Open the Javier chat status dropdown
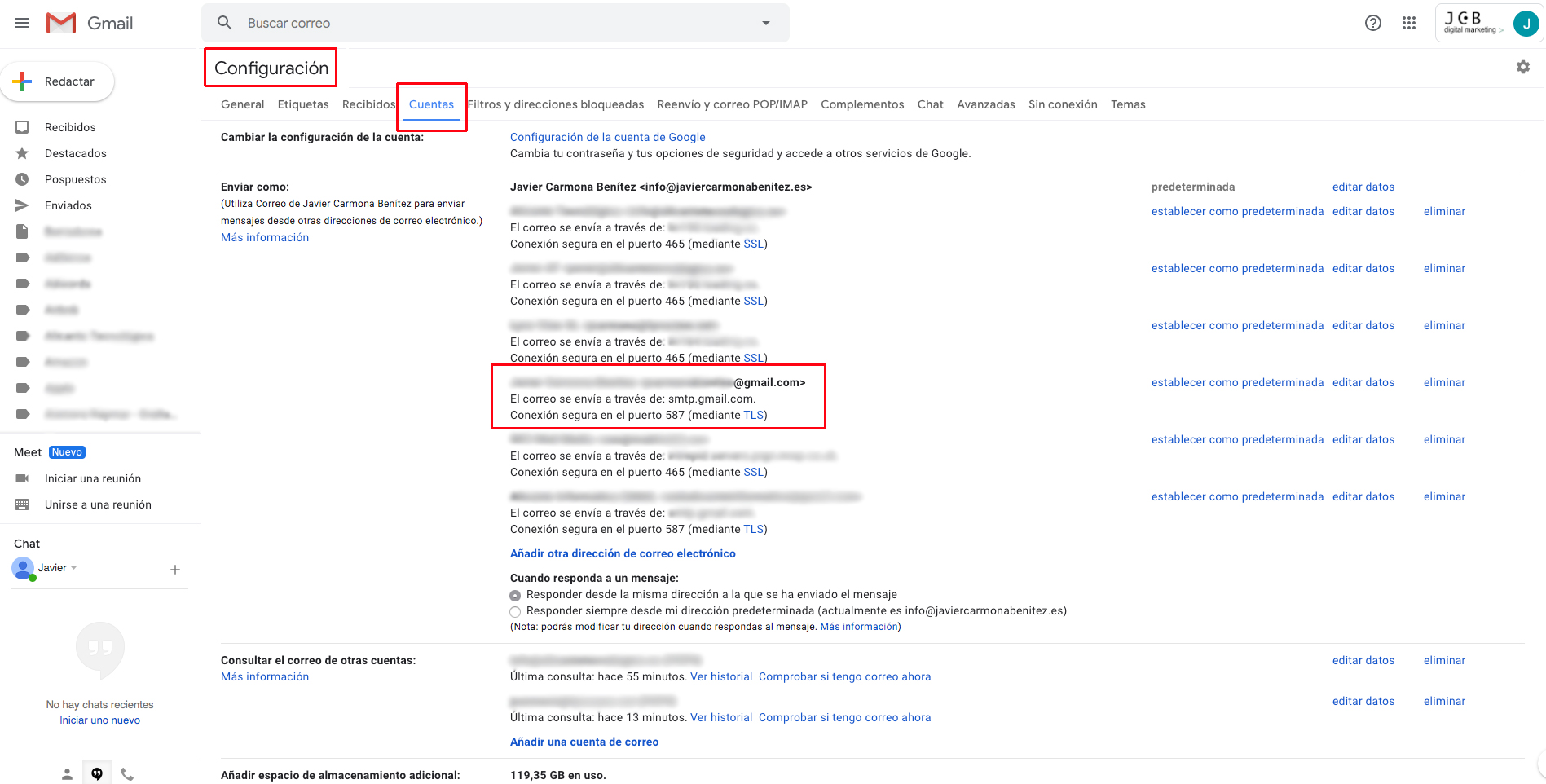The image size is (1546, 784). tap(74, 568)
